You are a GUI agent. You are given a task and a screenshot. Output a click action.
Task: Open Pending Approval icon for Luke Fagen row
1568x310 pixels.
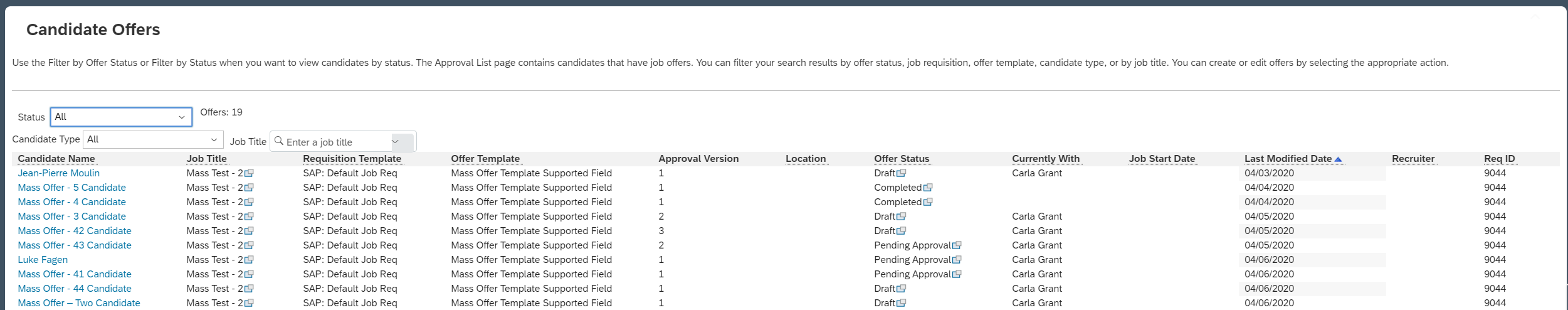pos(957,260)
